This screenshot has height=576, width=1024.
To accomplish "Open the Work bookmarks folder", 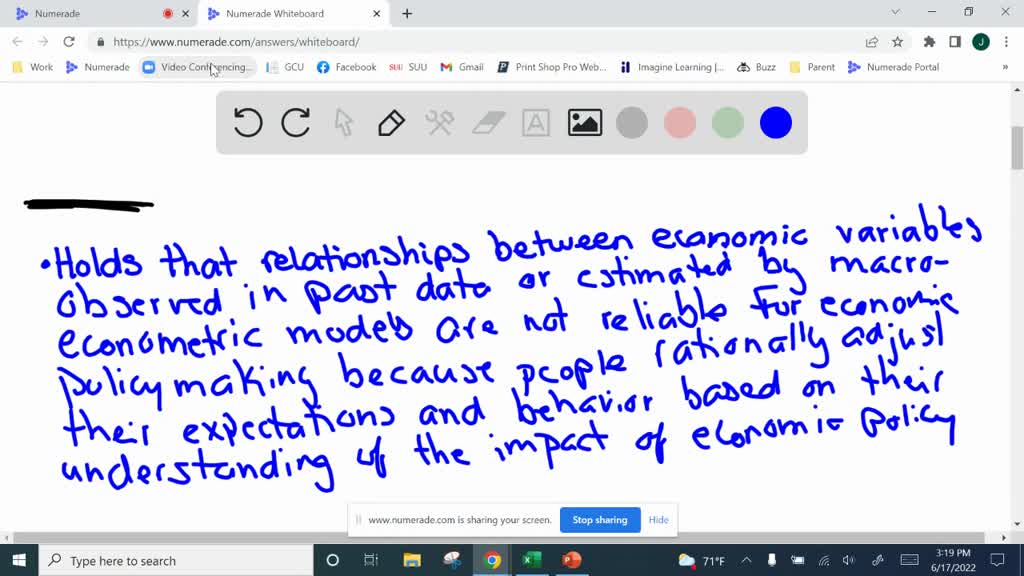I will 33,67.
